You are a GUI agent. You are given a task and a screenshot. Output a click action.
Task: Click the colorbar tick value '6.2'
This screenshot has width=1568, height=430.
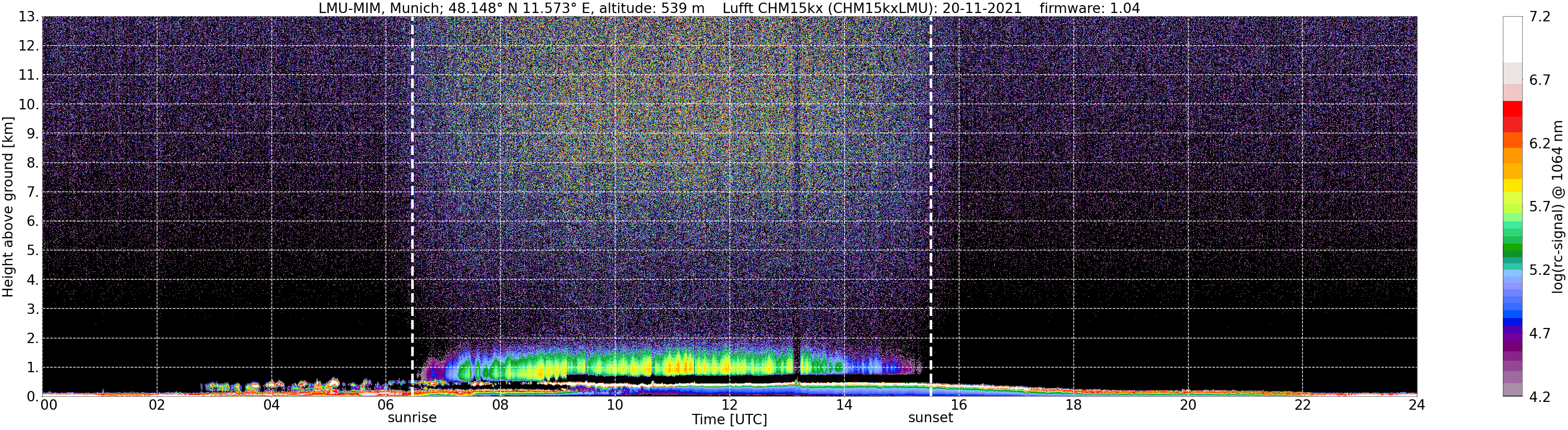[1540, 144]
